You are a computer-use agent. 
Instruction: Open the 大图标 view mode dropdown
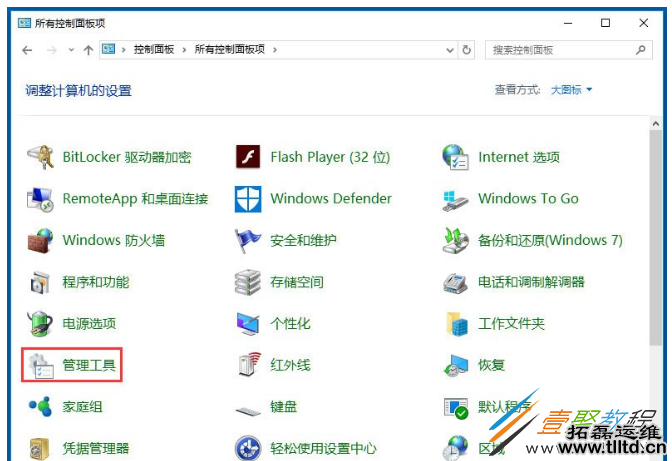(x=571, y=90)
